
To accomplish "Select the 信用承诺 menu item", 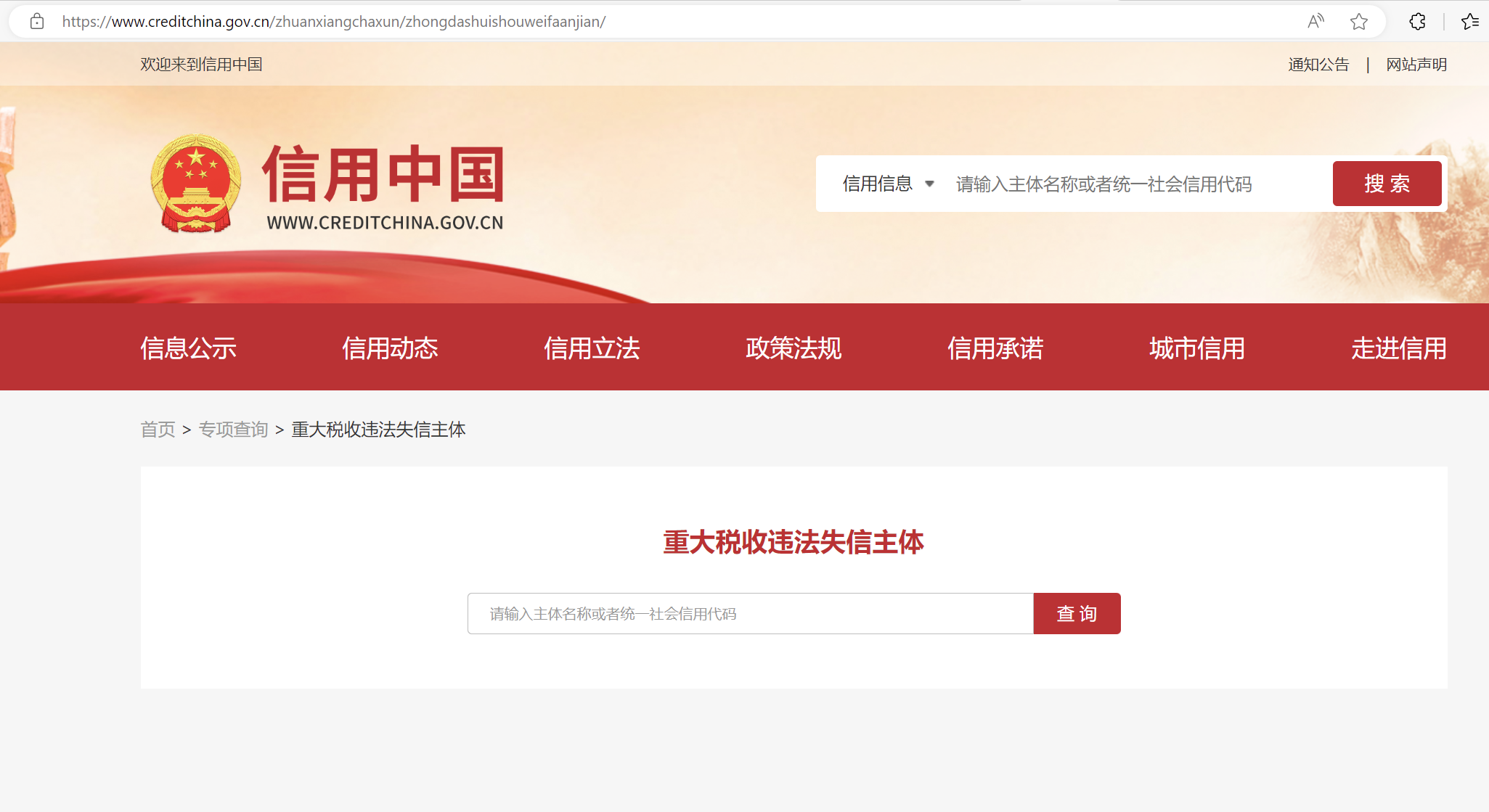I will point(996,348).
